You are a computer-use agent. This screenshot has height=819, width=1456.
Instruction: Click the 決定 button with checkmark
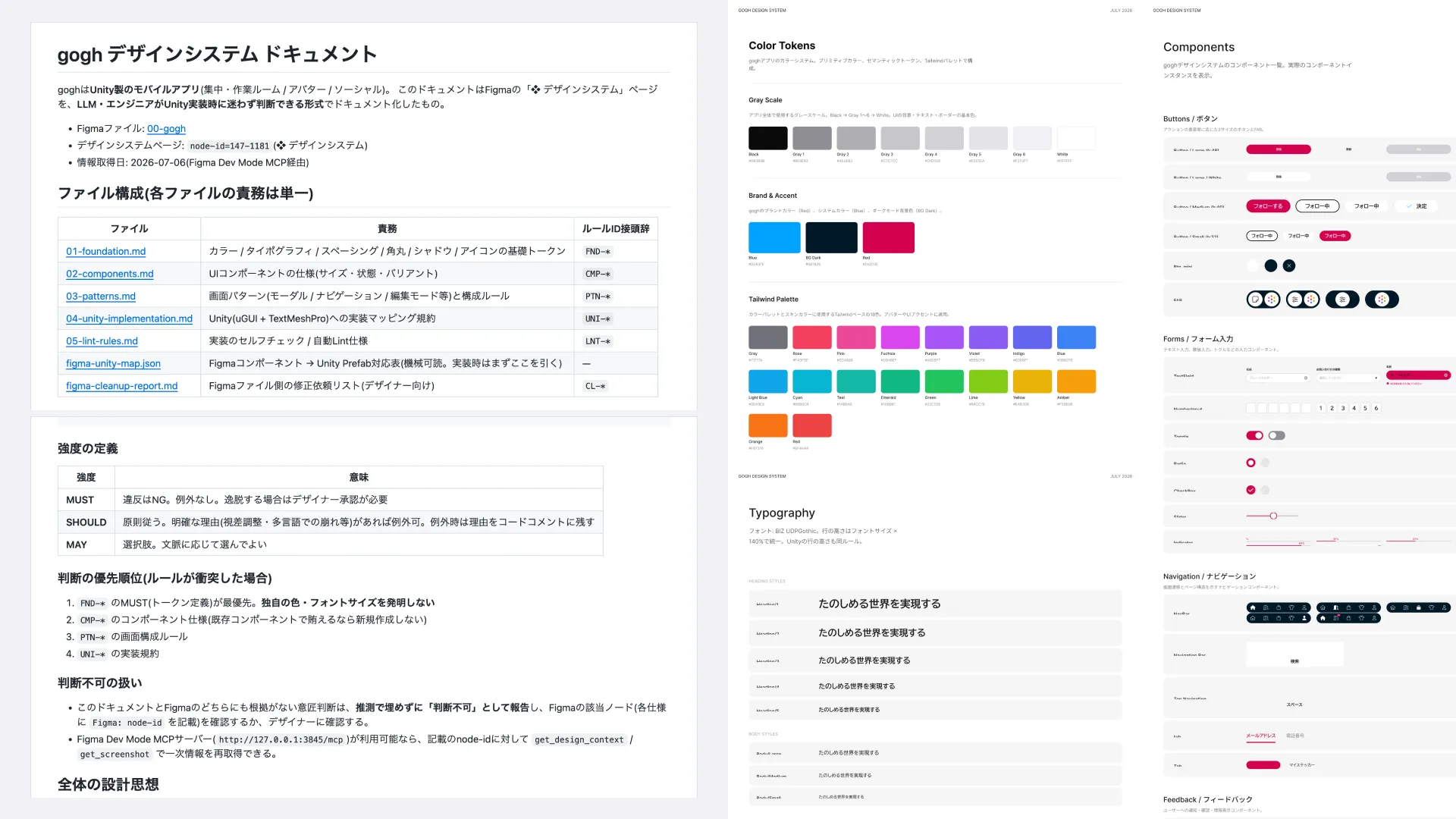click(x=1417, y=206)
